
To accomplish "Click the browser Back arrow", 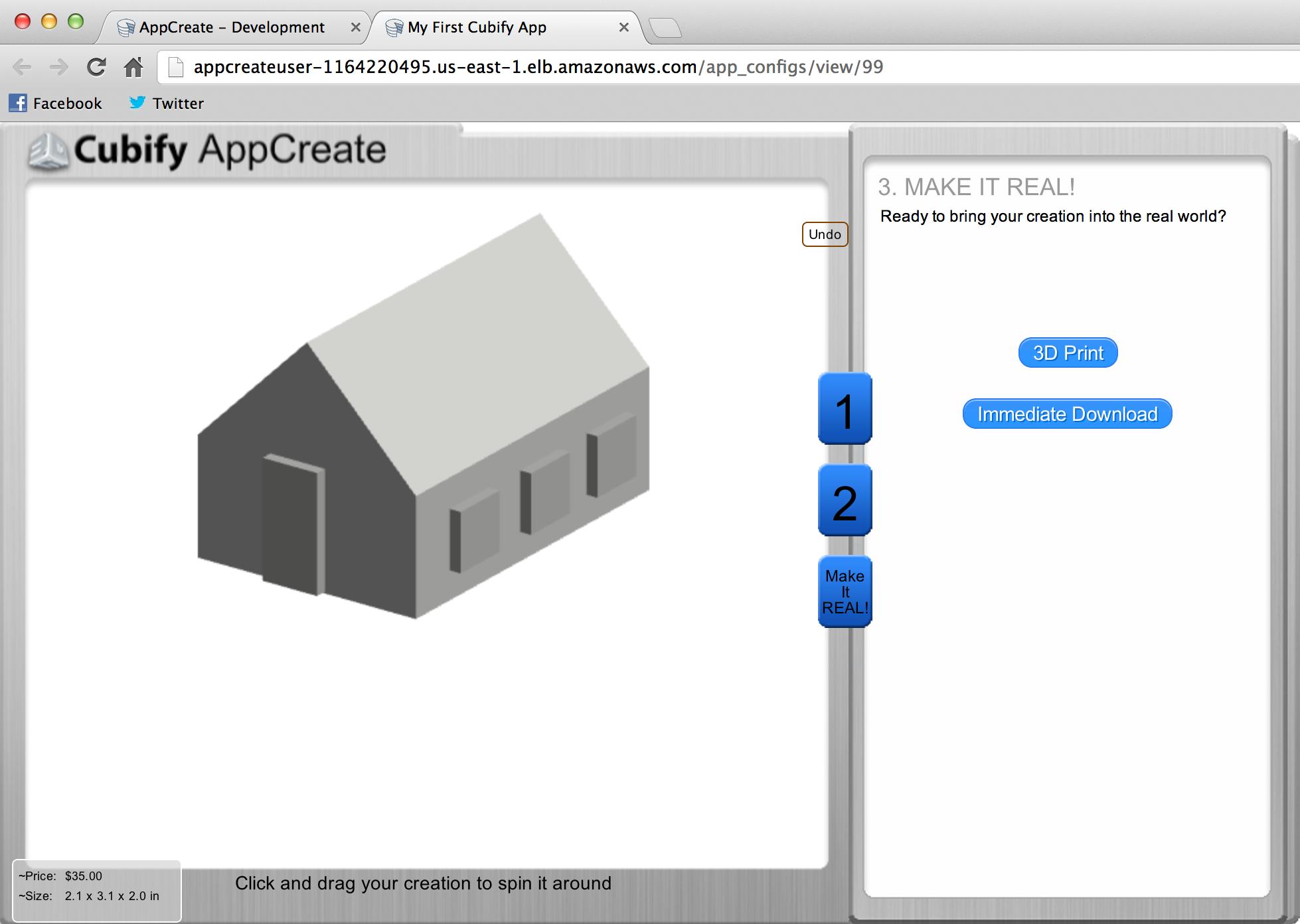I will tap(23, 67).
